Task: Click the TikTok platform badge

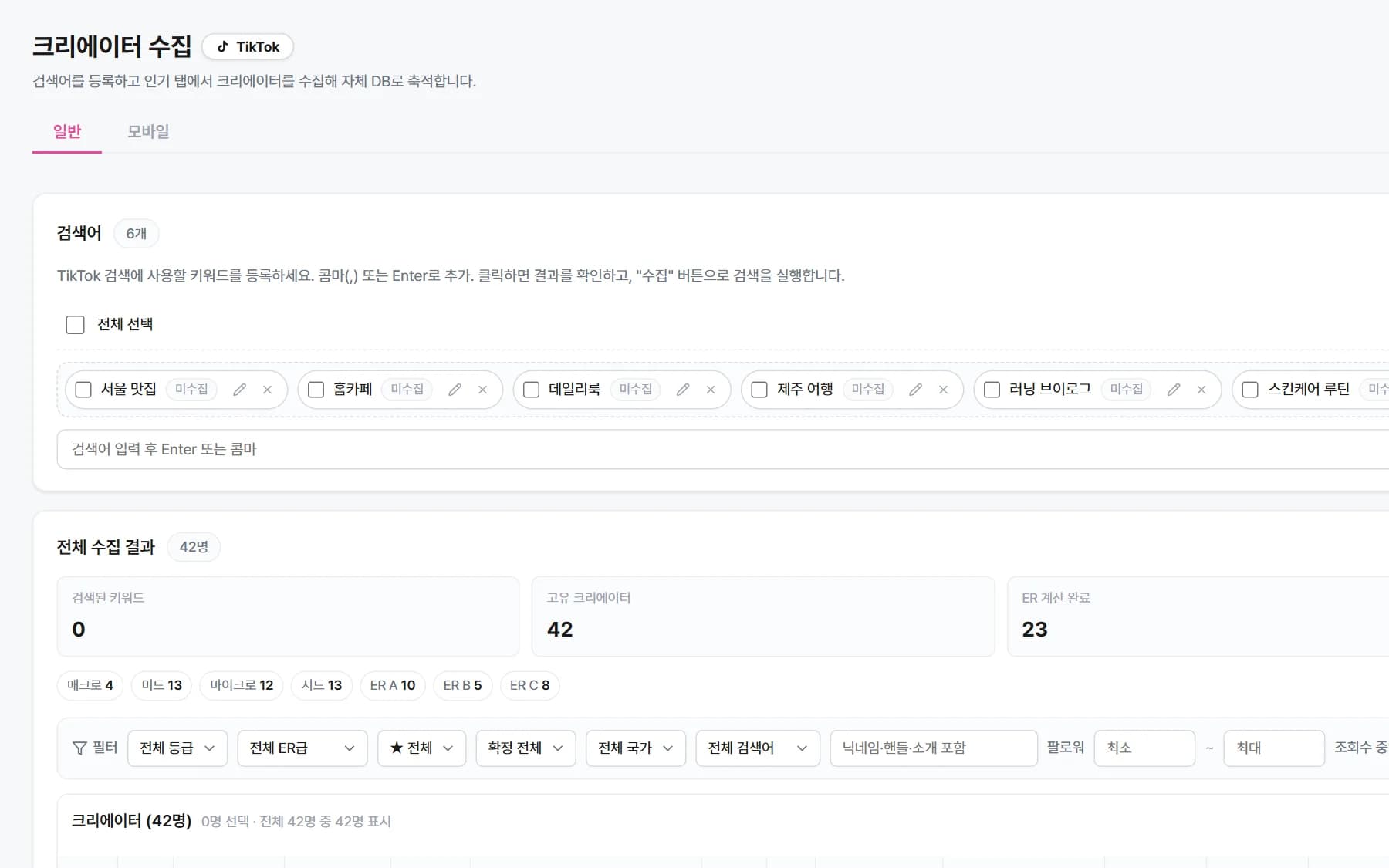Action: tap(247, 46)
